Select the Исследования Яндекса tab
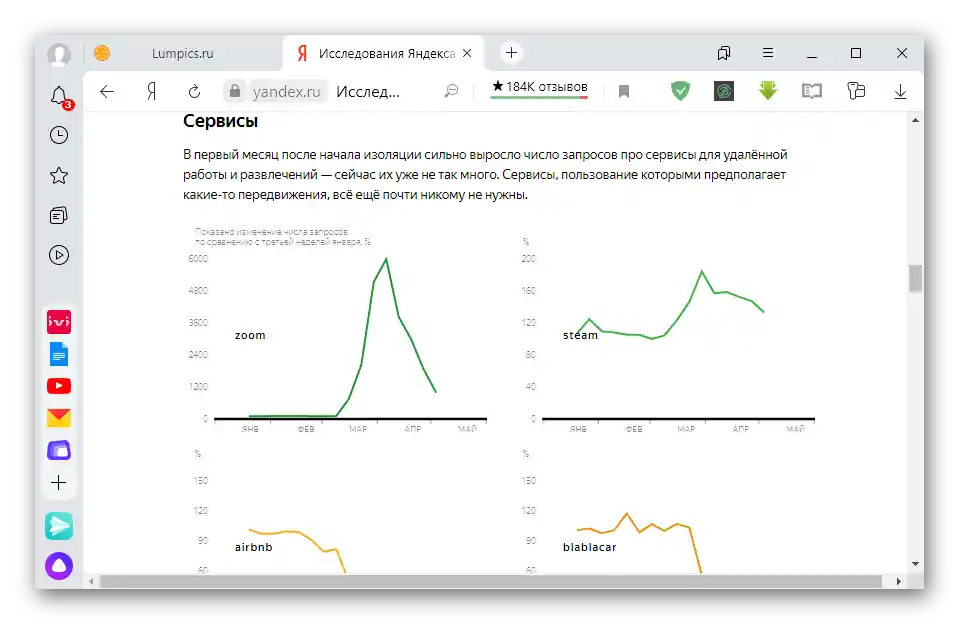This screenshot has width=959, height=632. point(385,53)
